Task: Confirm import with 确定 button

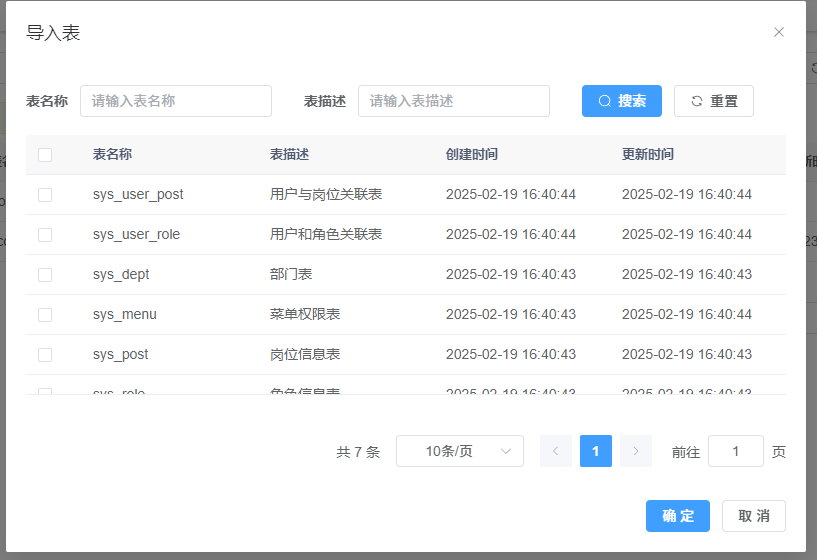Action: 677,516
